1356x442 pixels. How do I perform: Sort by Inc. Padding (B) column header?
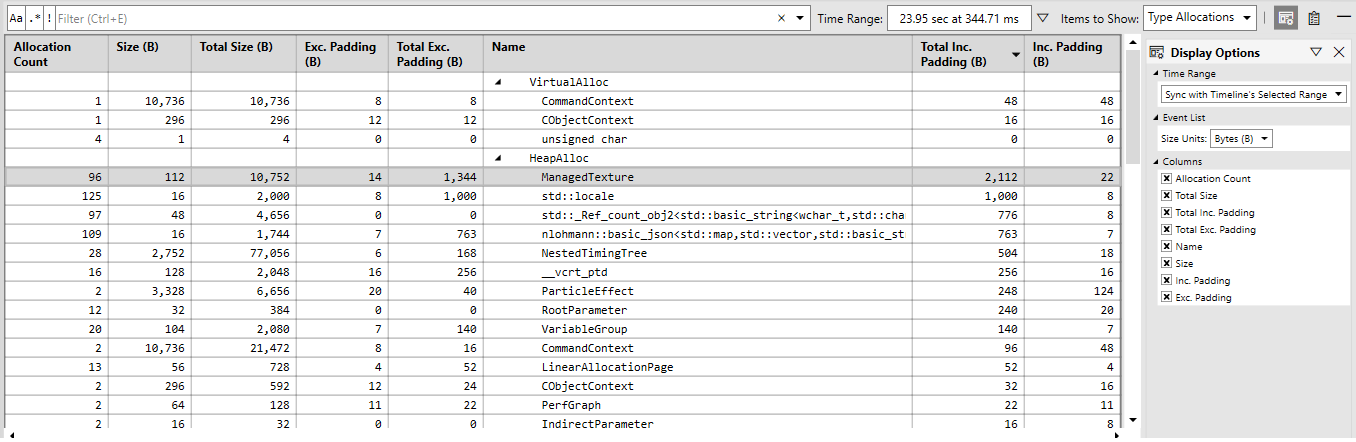click(1072, 54)
